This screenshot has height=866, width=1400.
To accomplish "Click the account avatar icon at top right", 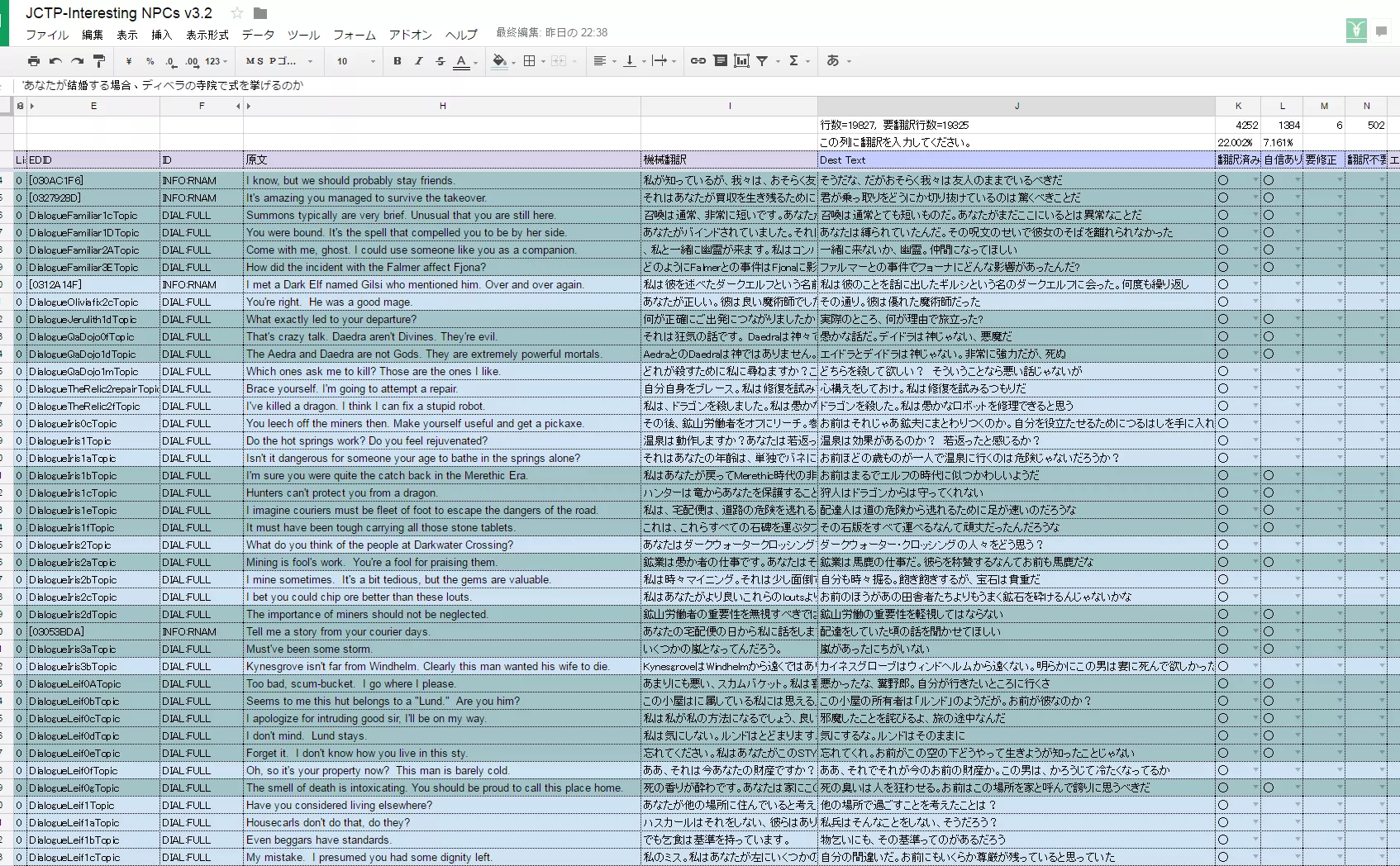I will point(1356,31).
